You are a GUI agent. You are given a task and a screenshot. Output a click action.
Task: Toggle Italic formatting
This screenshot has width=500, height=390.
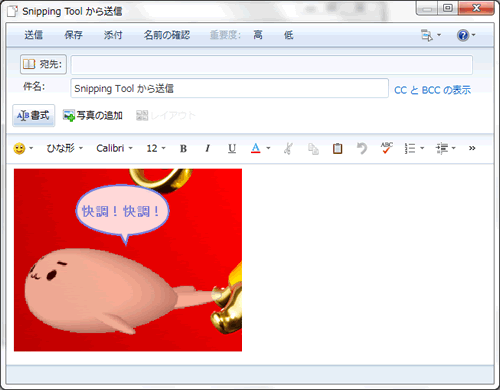pyautogui.click(x=207, y=148)
